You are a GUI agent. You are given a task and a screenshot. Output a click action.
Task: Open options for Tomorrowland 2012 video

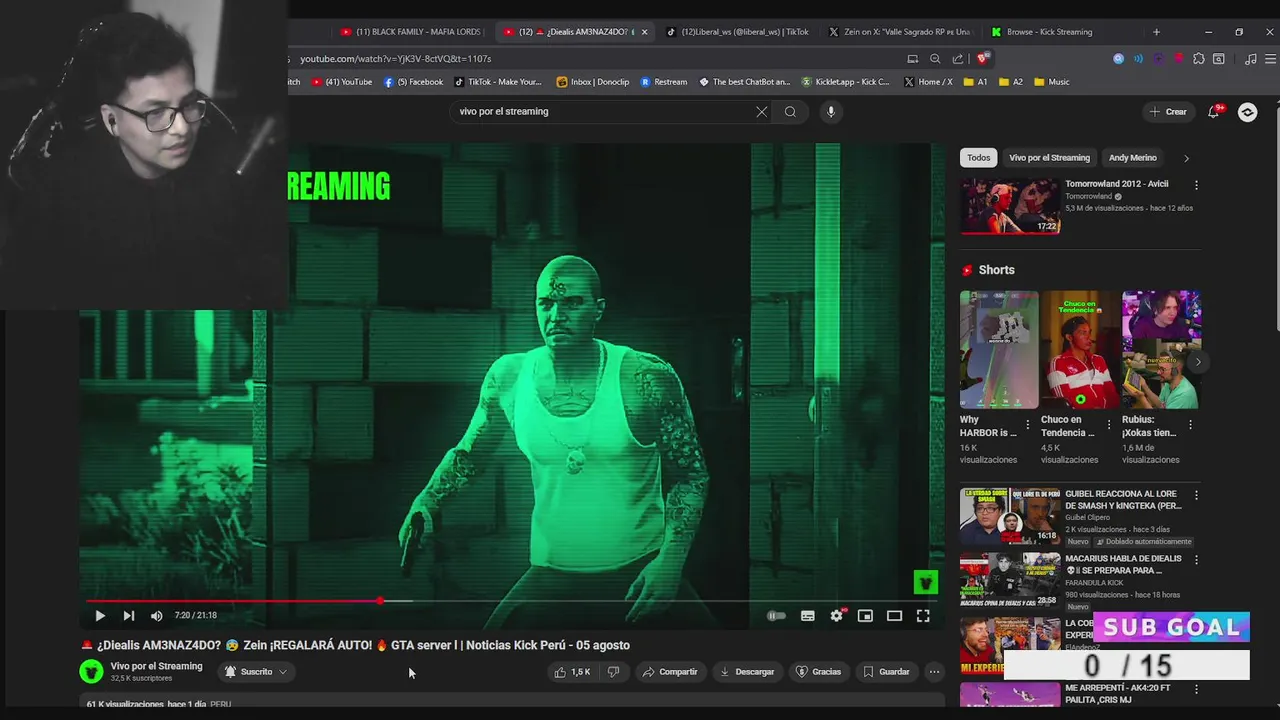click(1196, 185)
